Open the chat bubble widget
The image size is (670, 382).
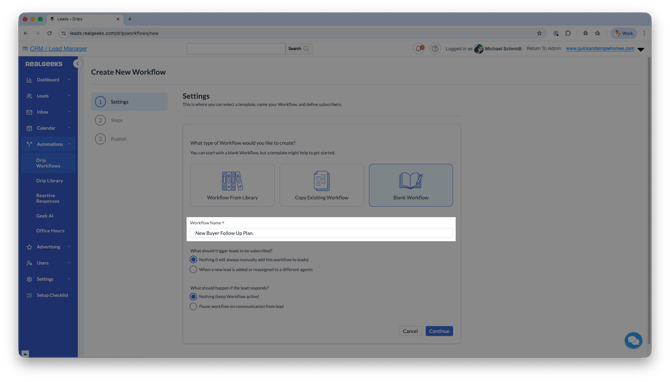tap(633, 341)
